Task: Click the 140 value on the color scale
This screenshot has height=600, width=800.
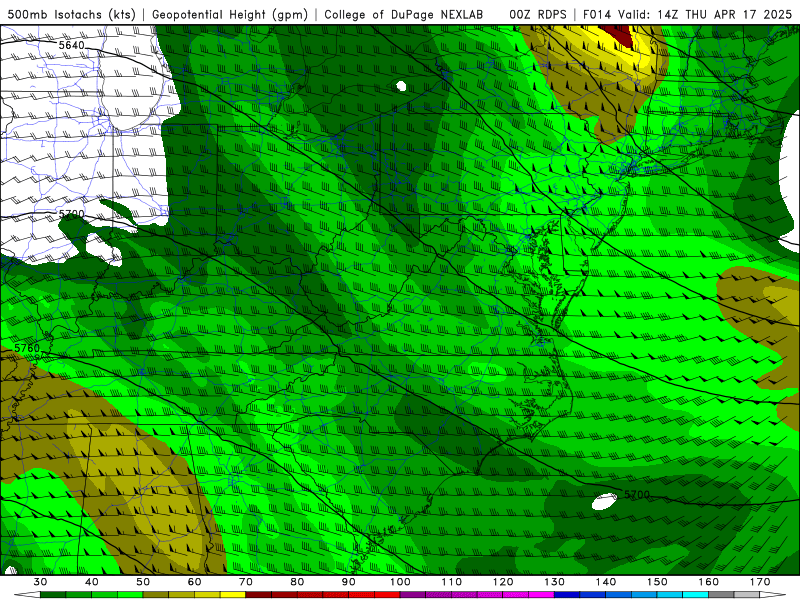Action: coord(606,582)
